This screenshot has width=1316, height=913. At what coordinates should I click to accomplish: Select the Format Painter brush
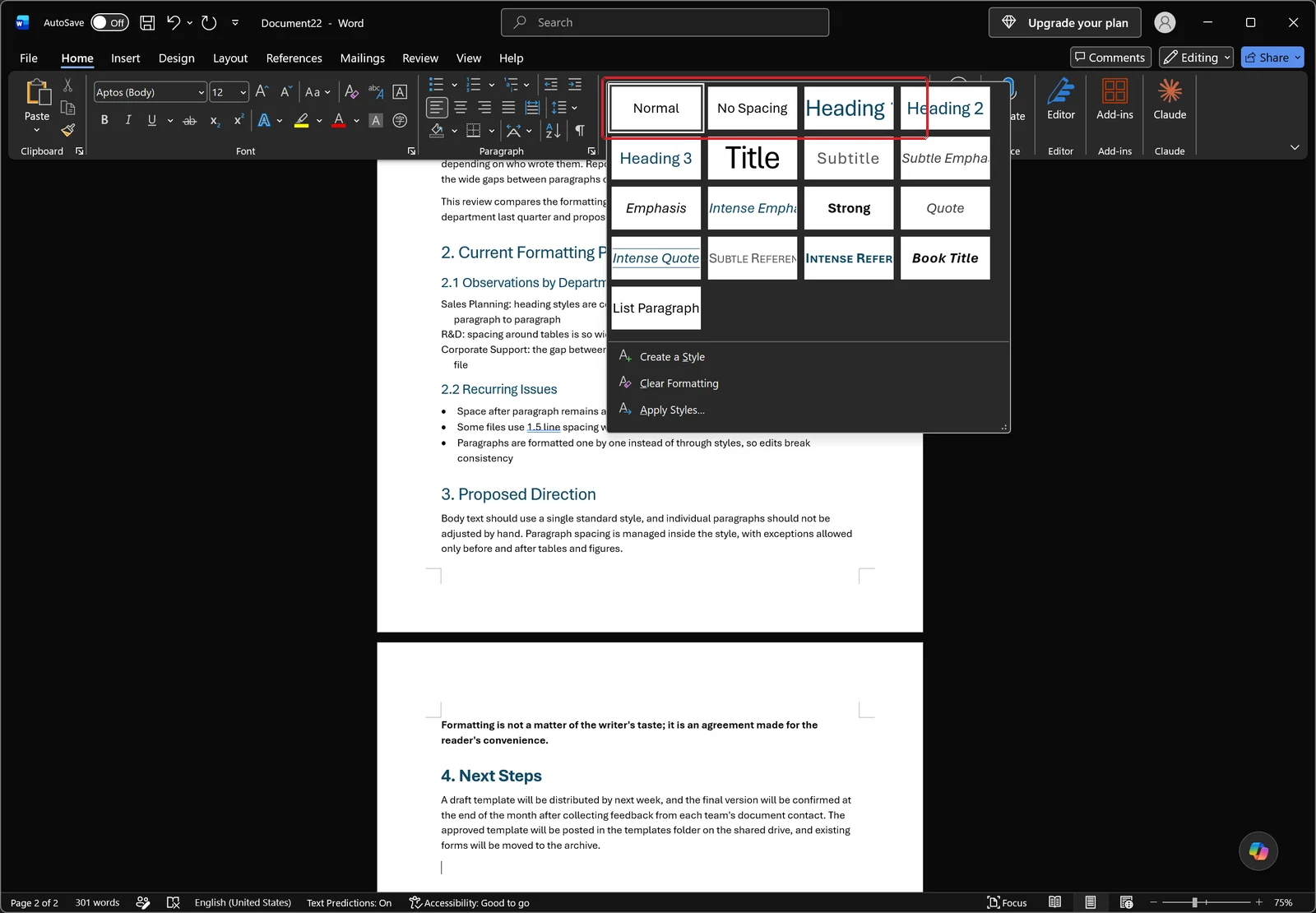(x=68, y=130)
